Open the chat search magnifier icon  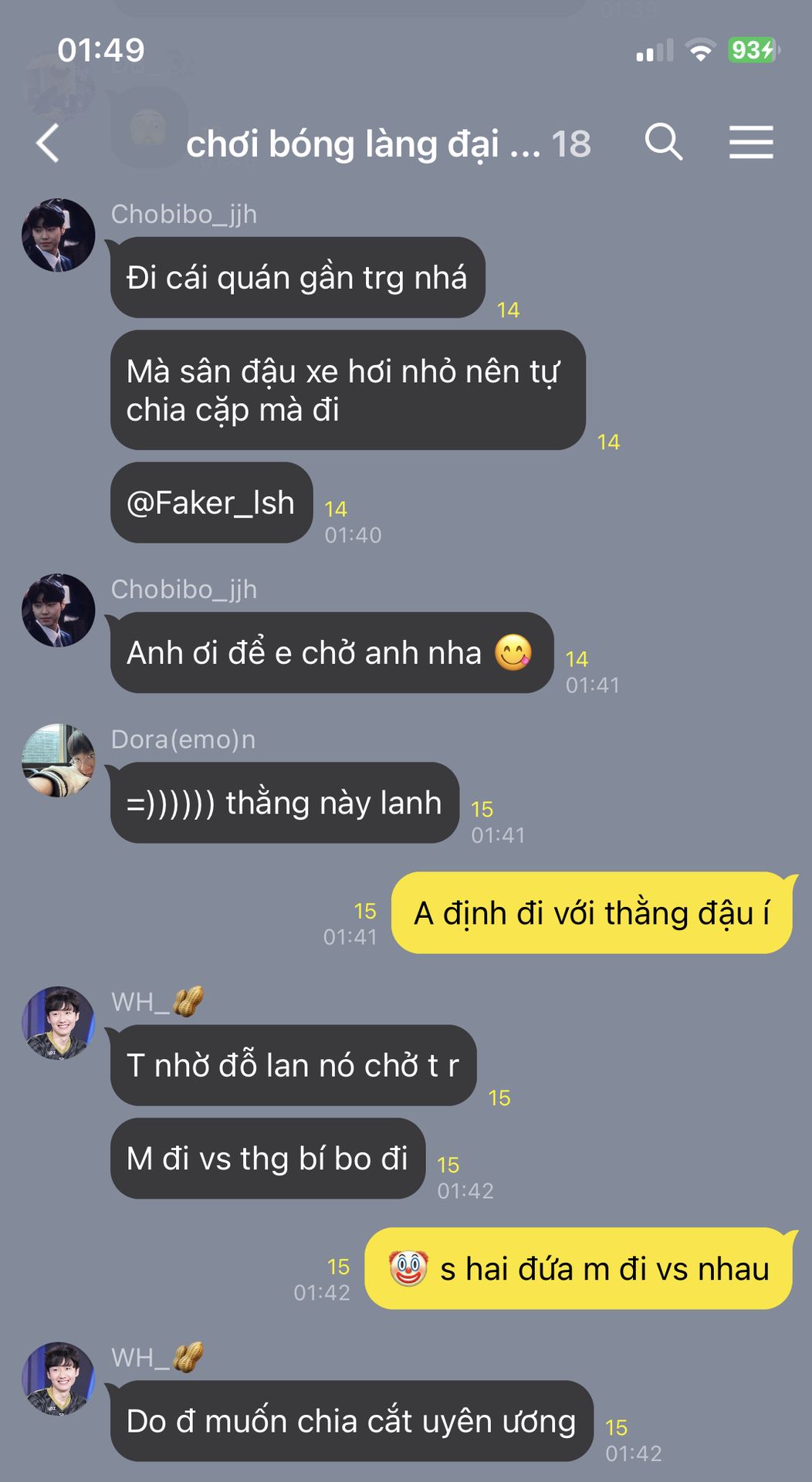click(x=664, y=142)
